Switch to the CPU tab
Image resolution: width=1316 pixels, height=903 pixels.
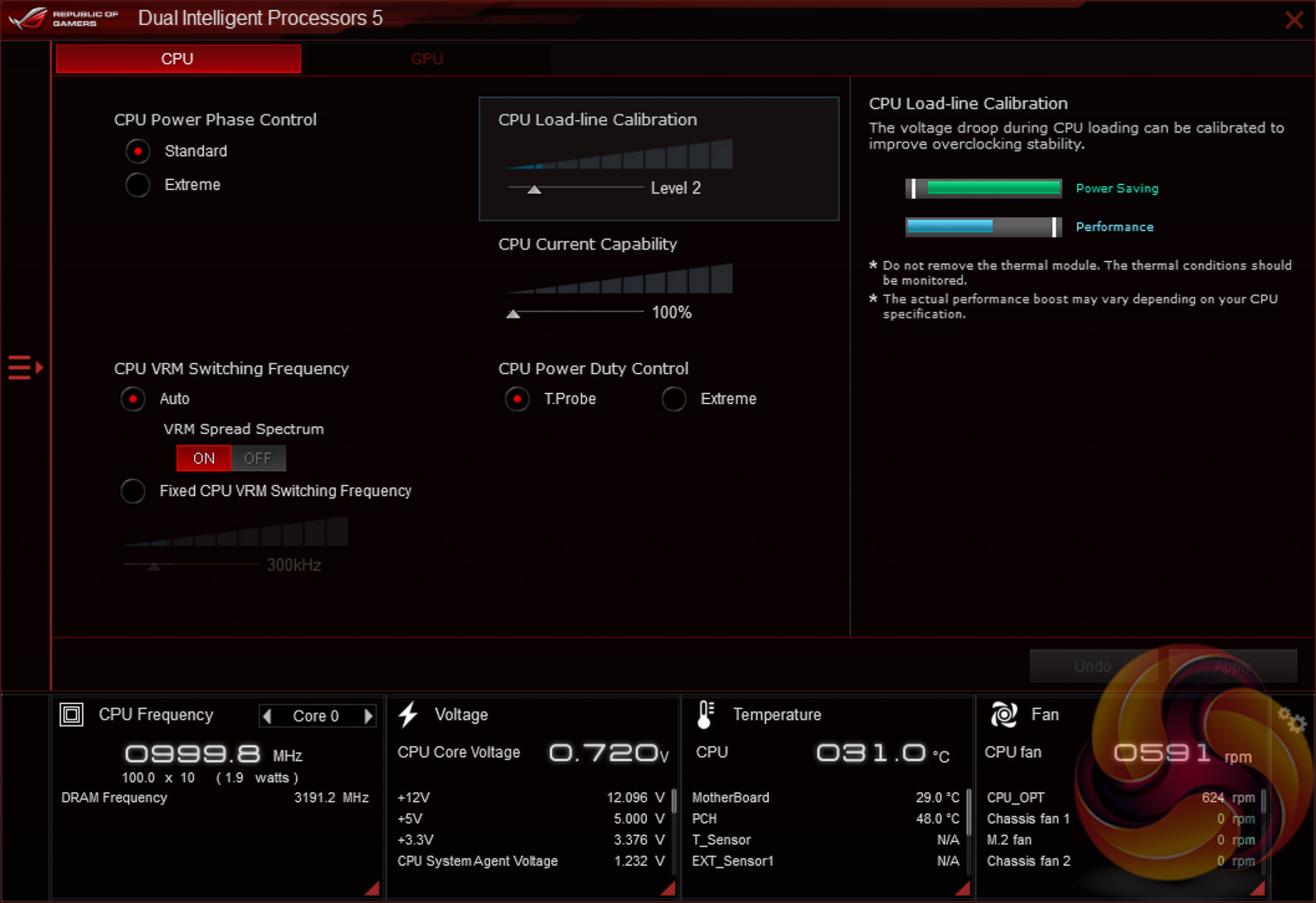[178, 59]
